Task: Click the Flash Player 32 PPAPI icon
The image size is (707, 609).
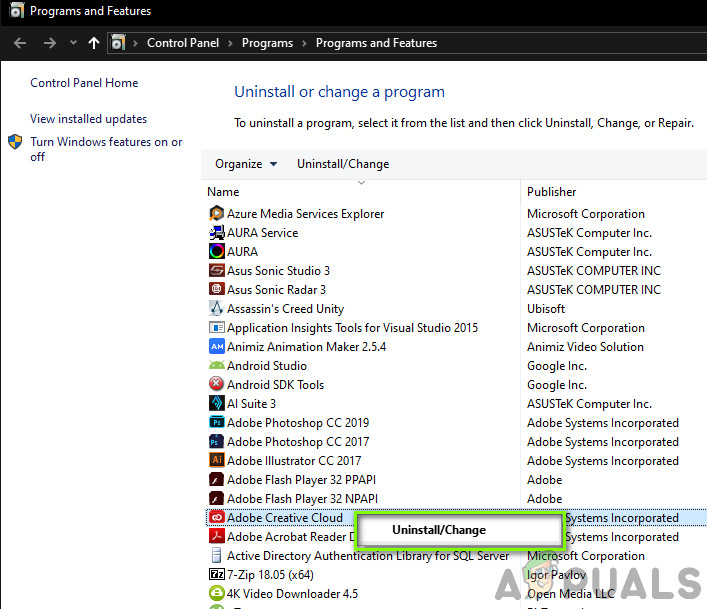Action: (216, 479)
